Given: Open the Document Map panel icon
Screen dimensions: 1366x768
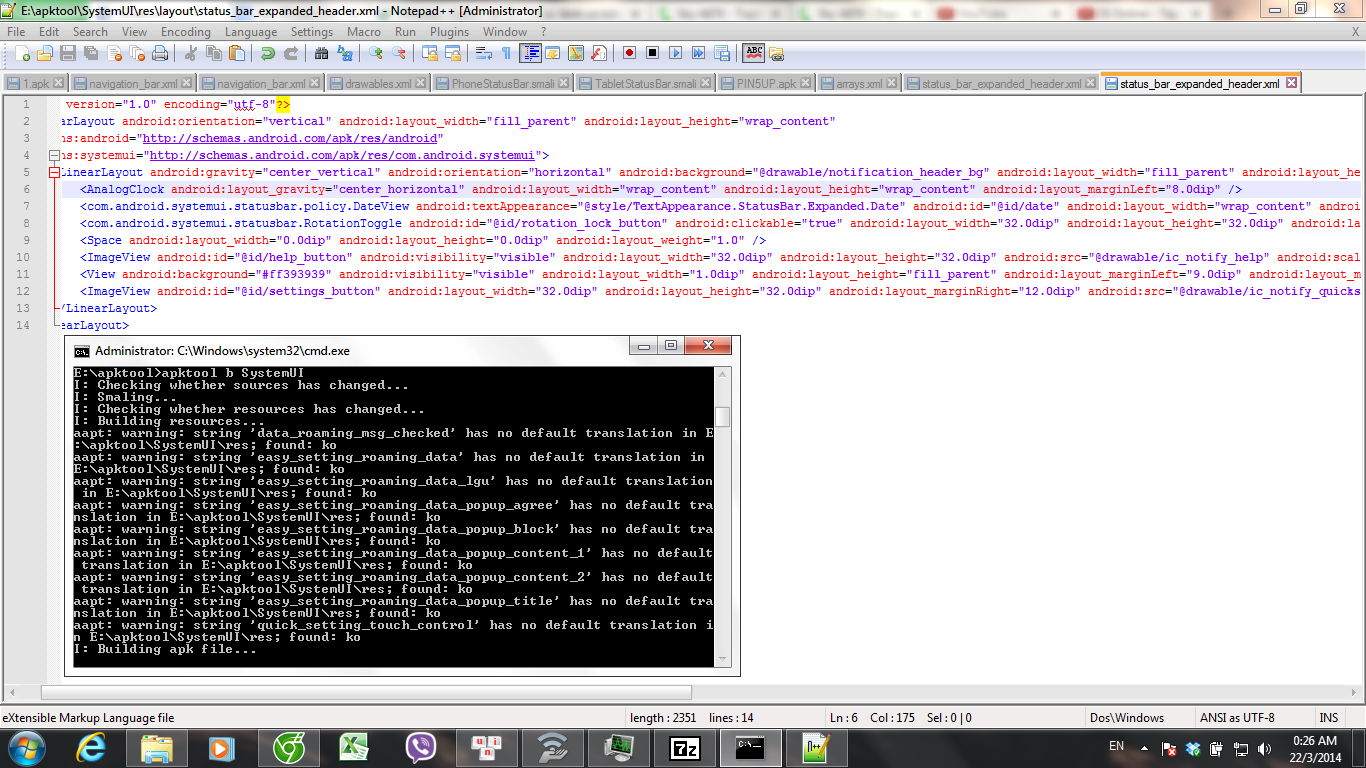Looking at the screenshot, I should pyautogui.click(x=577, y=53).
